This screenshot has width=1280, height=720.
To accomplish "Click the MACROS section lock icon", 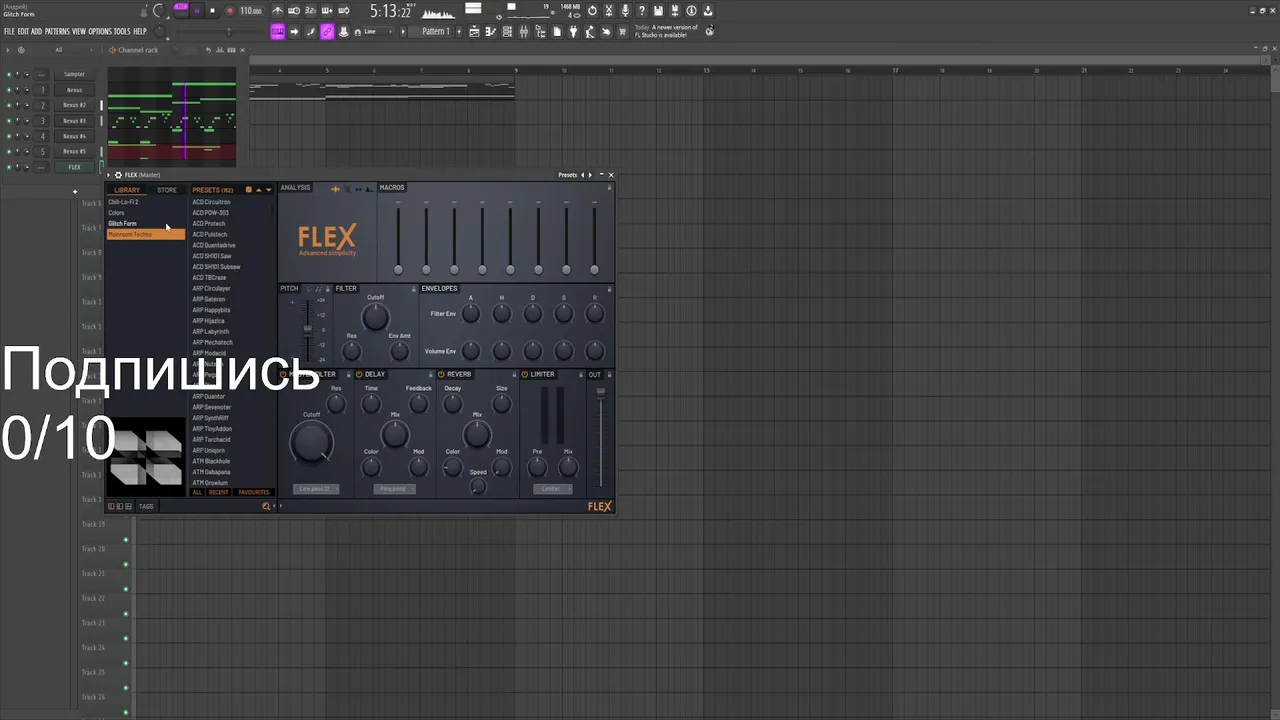I will pyautogui.click(x=609, y=188).
